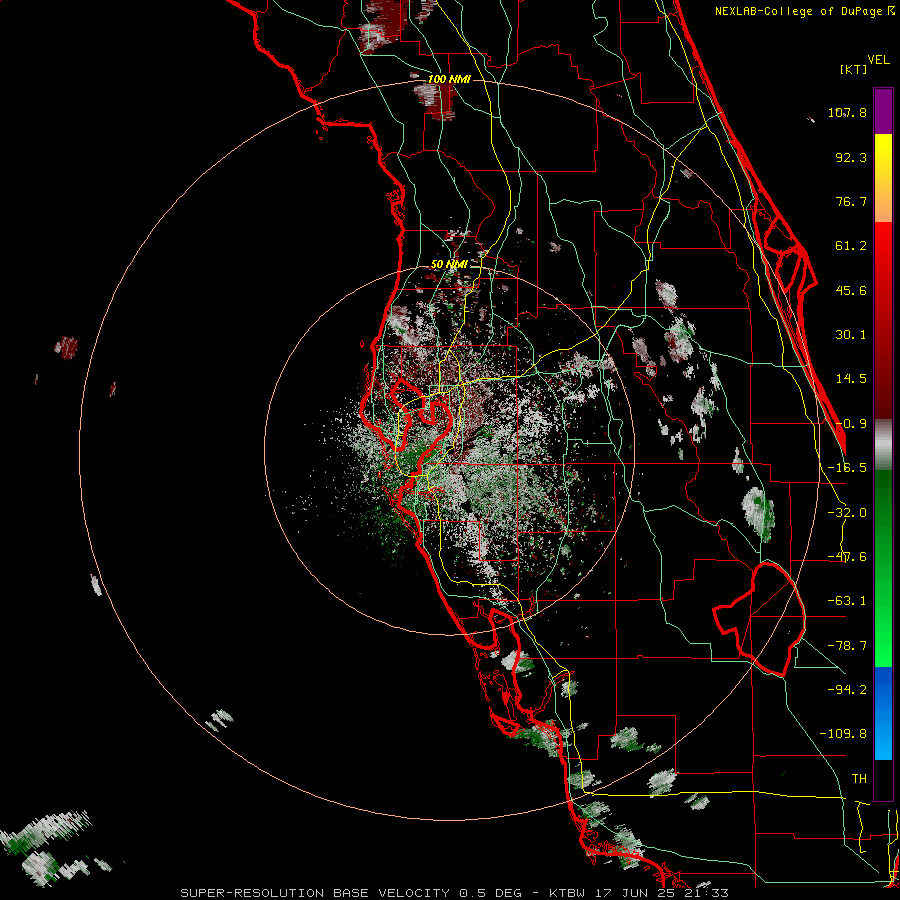Click the 45.6 velocity scale value

coord(851,290)
